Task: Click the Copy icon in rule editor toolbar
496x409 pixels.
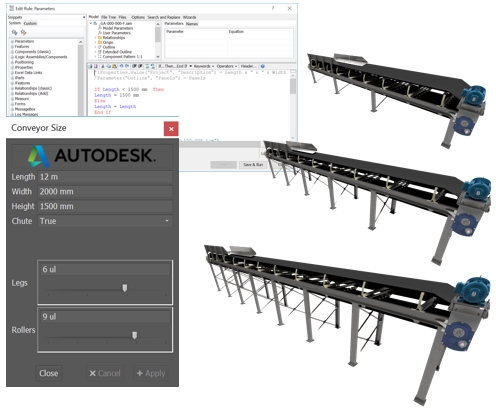Action: click(109, 66)
